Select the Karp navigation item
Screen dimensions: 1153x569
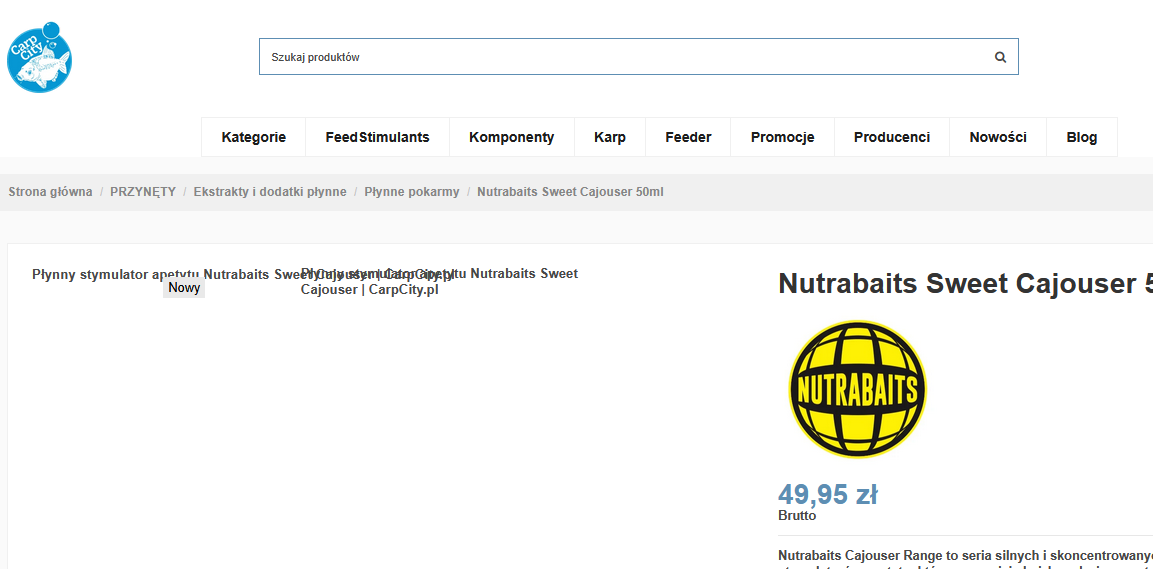(610, 137)
